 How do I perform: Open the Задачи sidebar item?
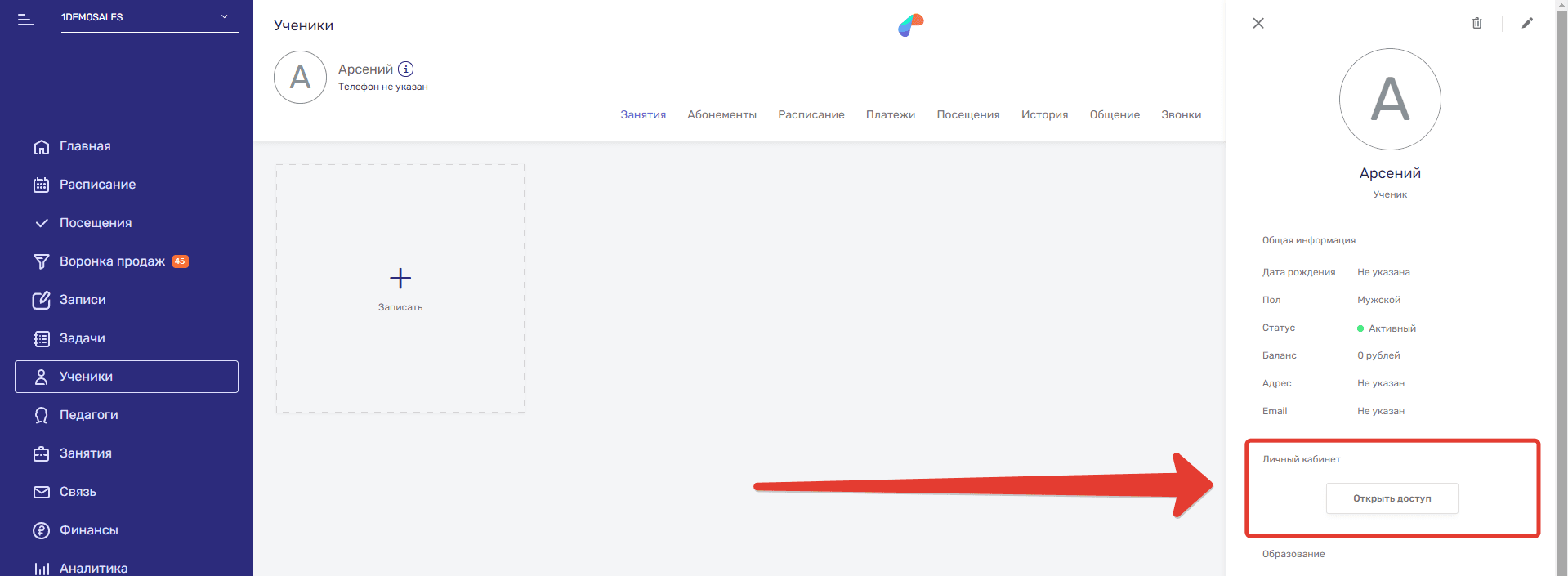82,338
